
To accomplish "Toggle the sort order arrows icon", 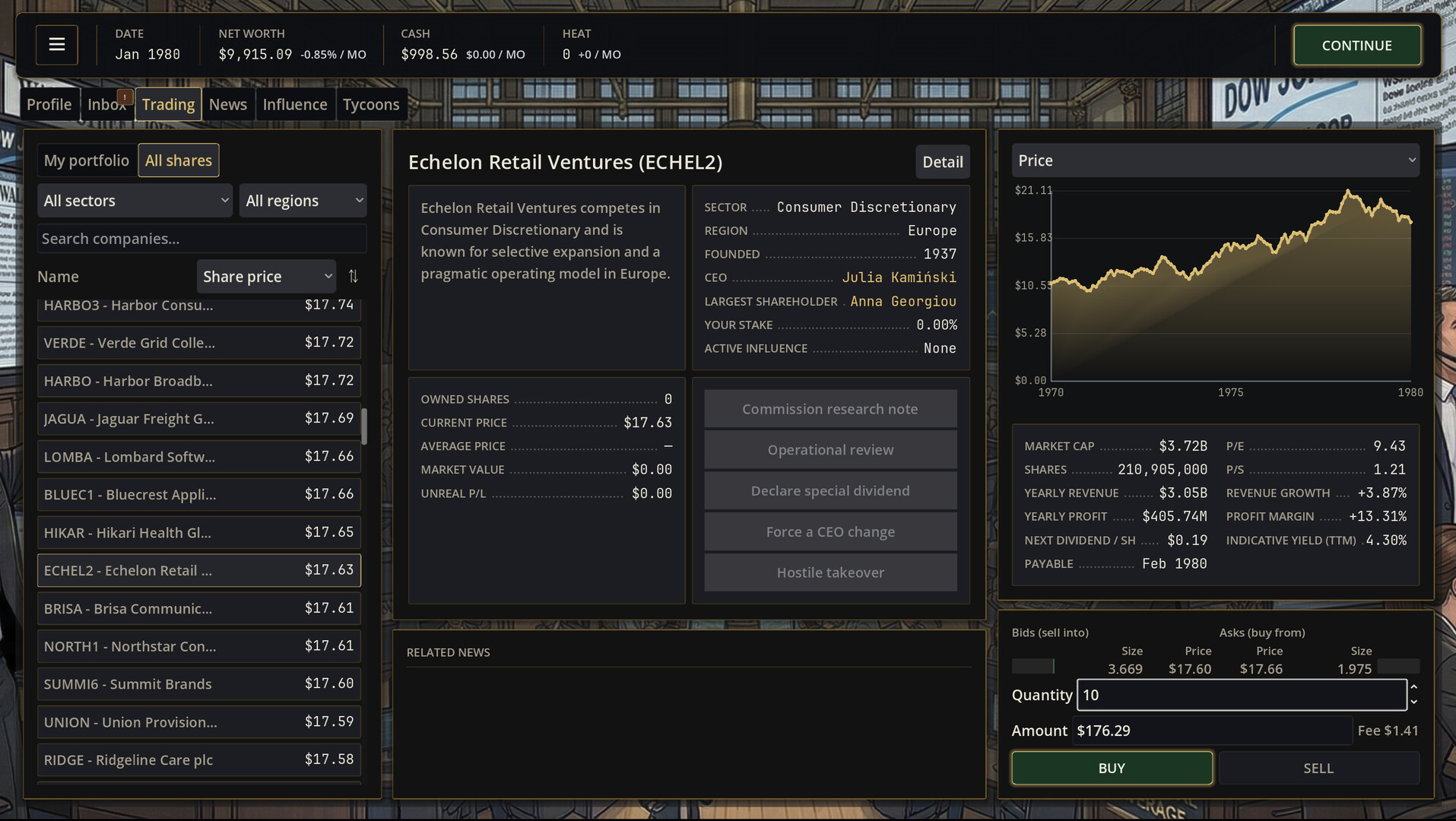I will (x=353, y=277).
